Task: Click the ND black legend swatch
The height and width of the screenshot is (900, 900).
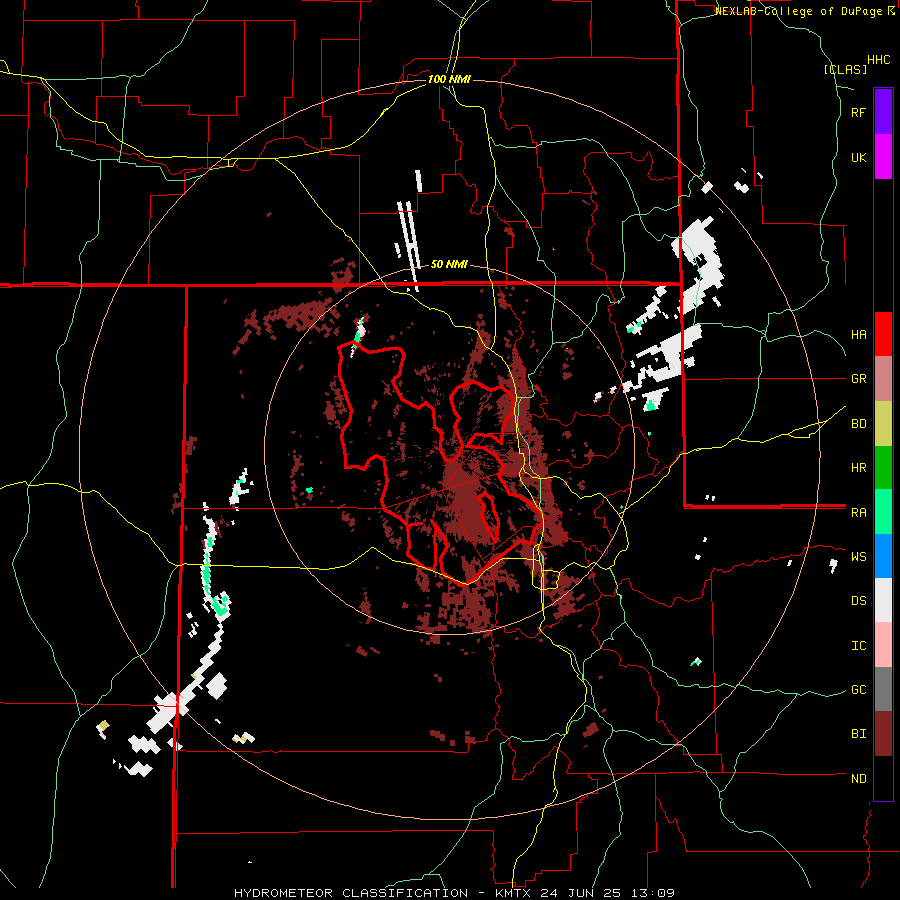Action: (883, 778)
